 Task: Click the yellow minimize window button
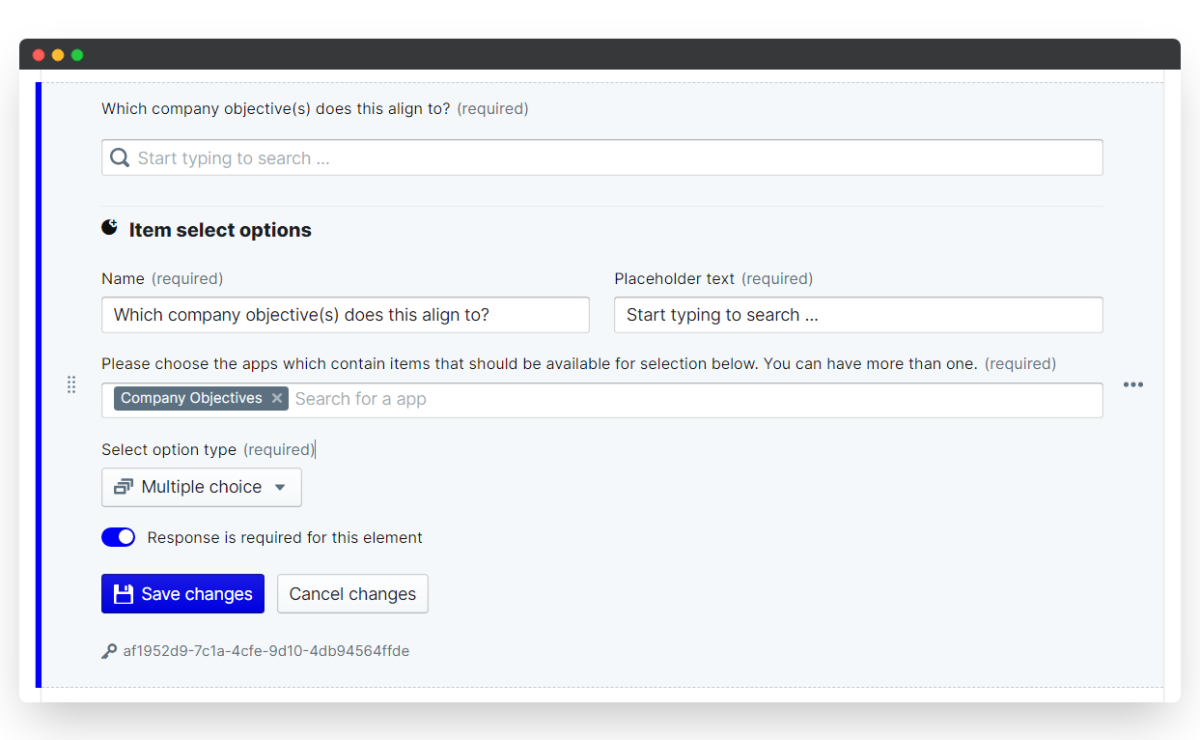(58, 55)
